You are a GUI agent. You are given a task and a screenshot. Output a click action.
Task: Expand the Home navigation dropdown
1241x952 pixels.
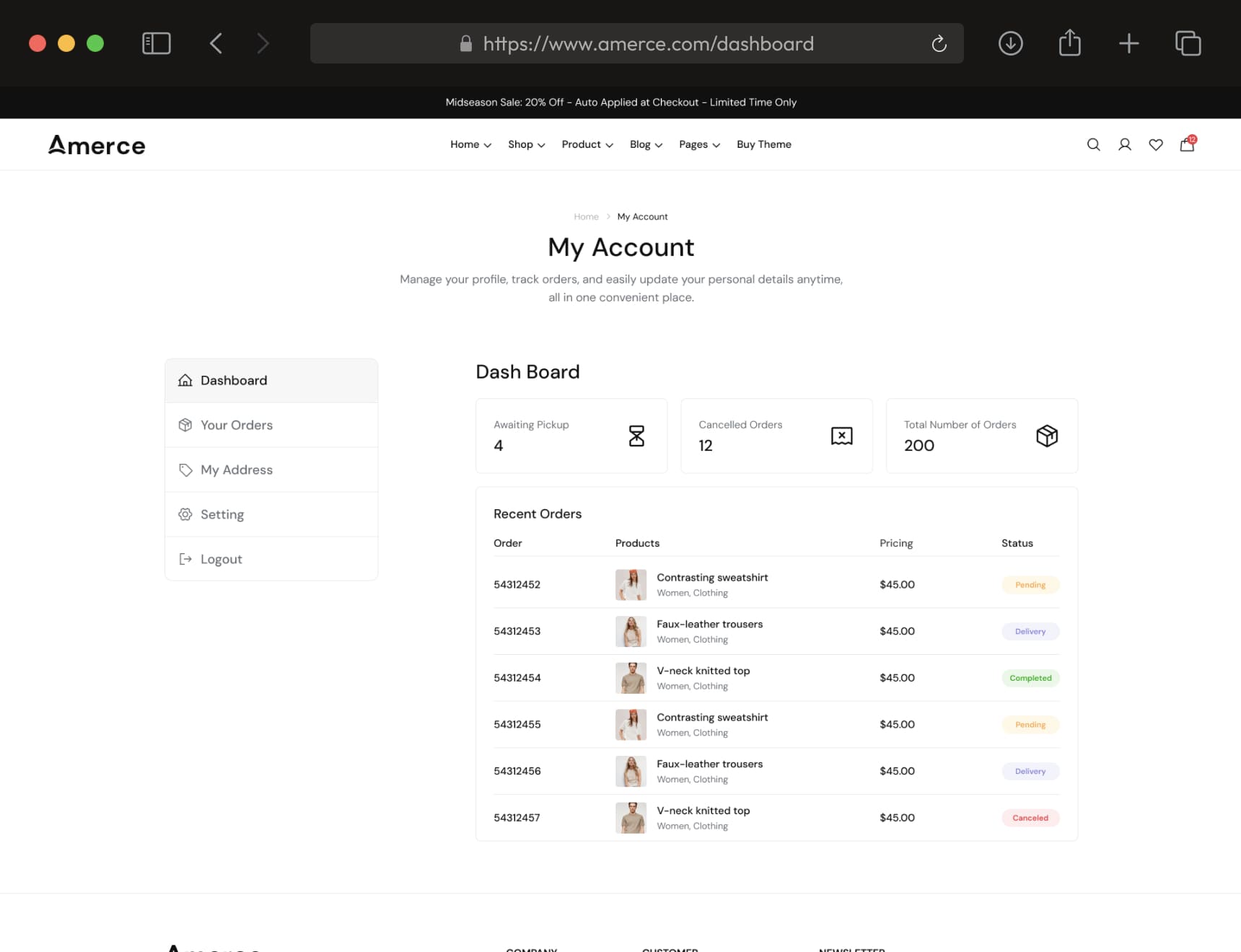(470, 144)
